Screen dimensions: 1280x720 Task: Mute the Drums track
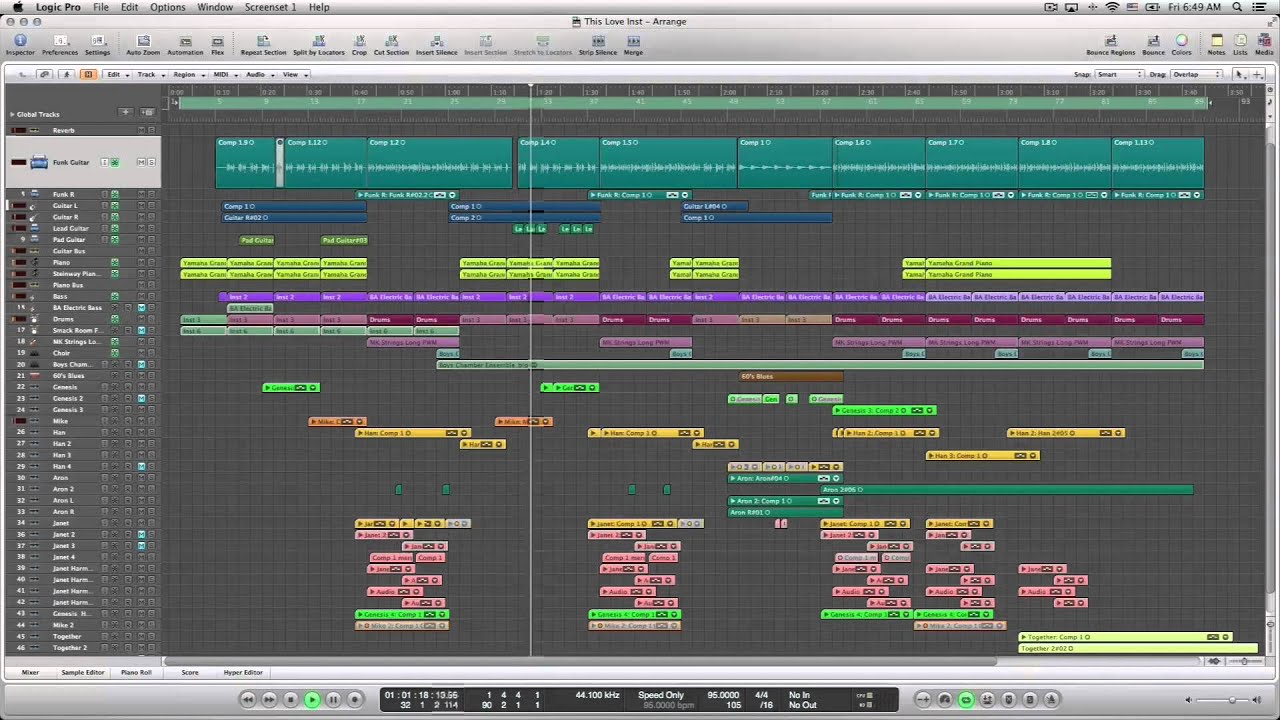pyautogui.click(x=140, y=319)
